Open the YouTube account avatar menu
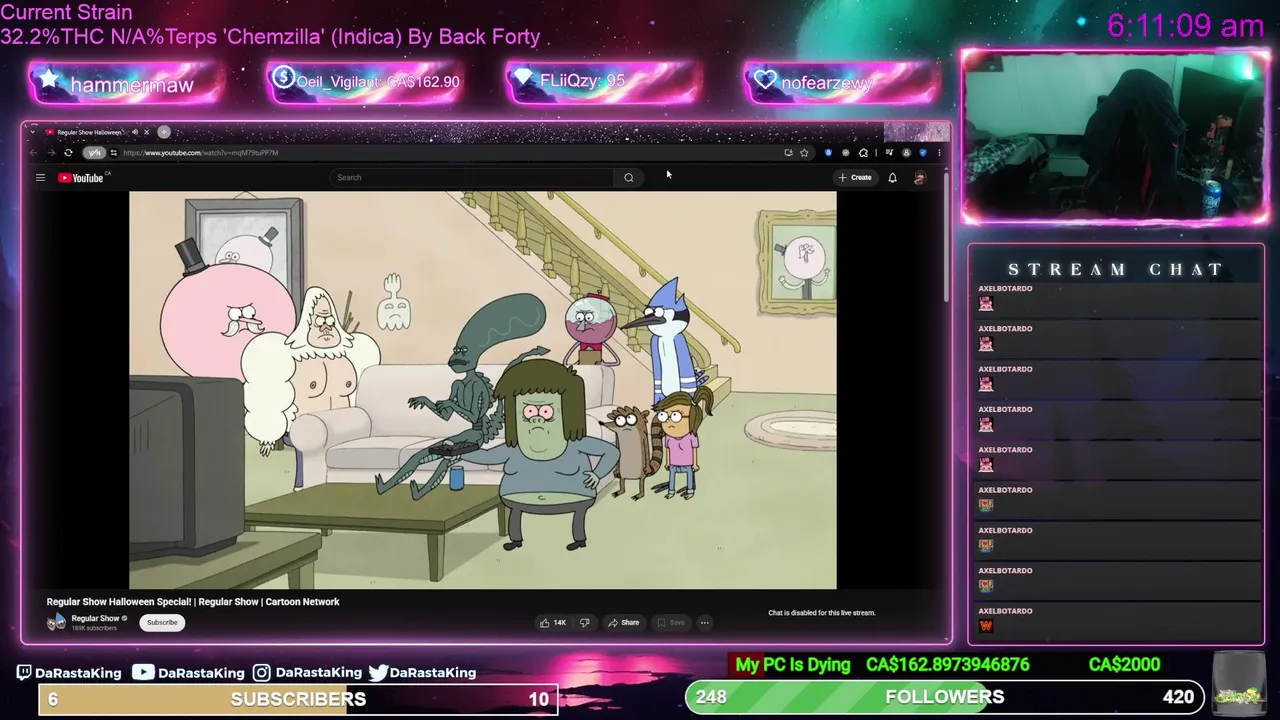Screen dimensions: 1280x720 920,177
